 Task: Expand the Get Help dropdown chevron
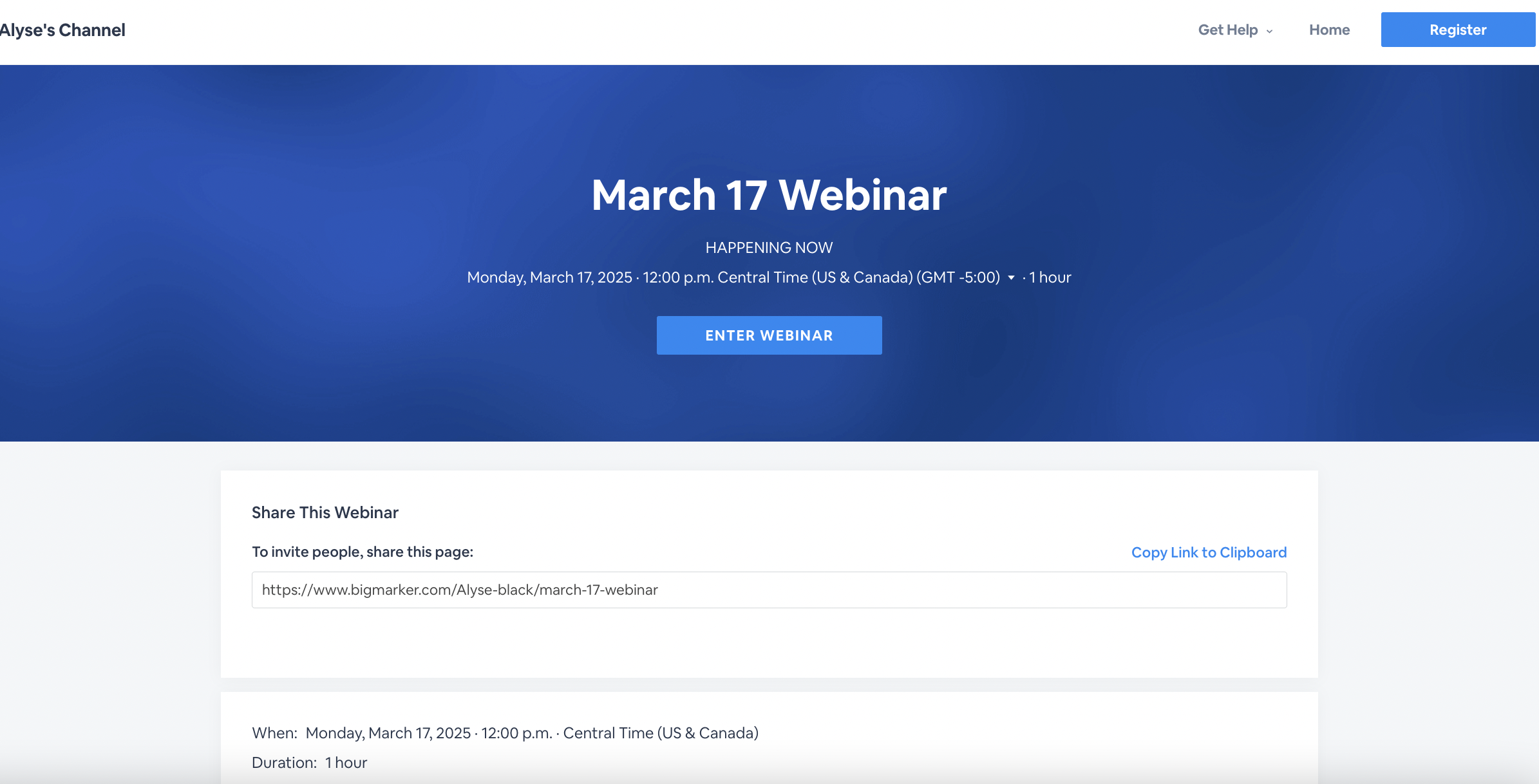point(1269,30)
